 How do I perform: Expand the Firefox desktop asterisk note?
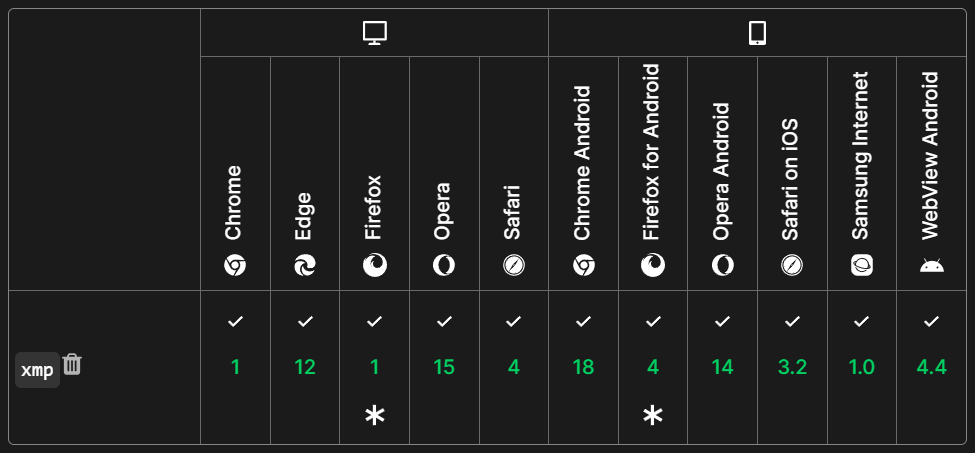pyautogui.click(x=374, y=416)
